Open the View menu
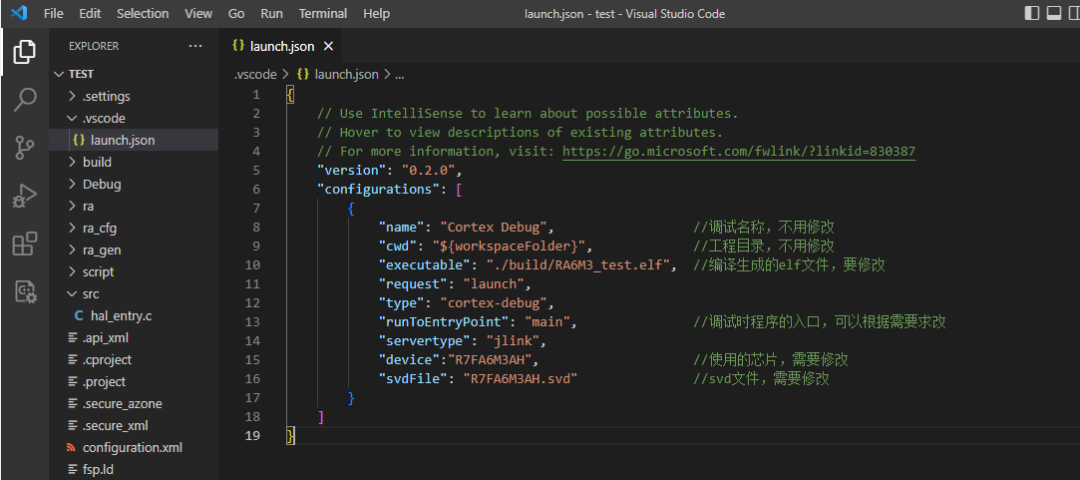This screenshot has width=1080, height=480. pyautogui.click(x=198, y=13)
